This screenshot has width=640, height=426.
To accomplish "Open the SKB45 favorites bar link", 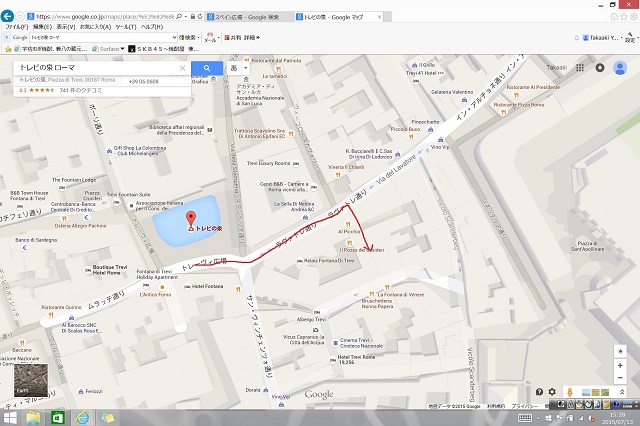I will click(163, 49).
